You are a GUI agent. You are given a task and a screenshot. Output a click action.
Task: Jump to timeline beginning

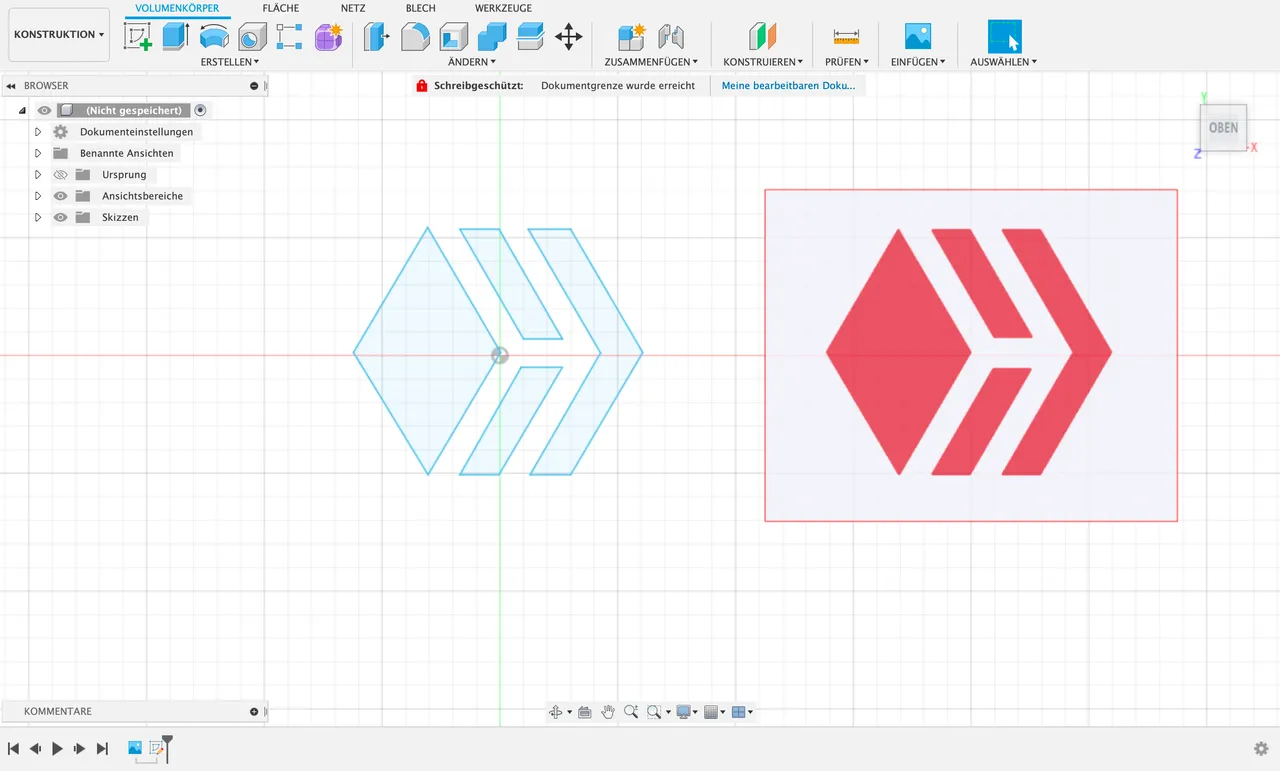coord(13,748)
